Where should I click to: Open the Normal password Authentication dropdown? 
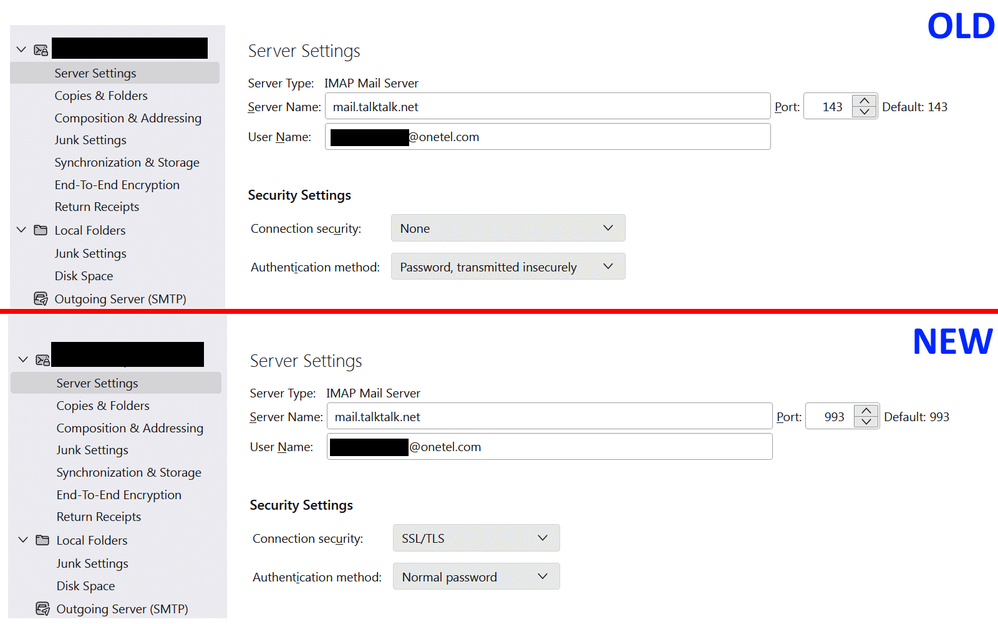[475, 576]
